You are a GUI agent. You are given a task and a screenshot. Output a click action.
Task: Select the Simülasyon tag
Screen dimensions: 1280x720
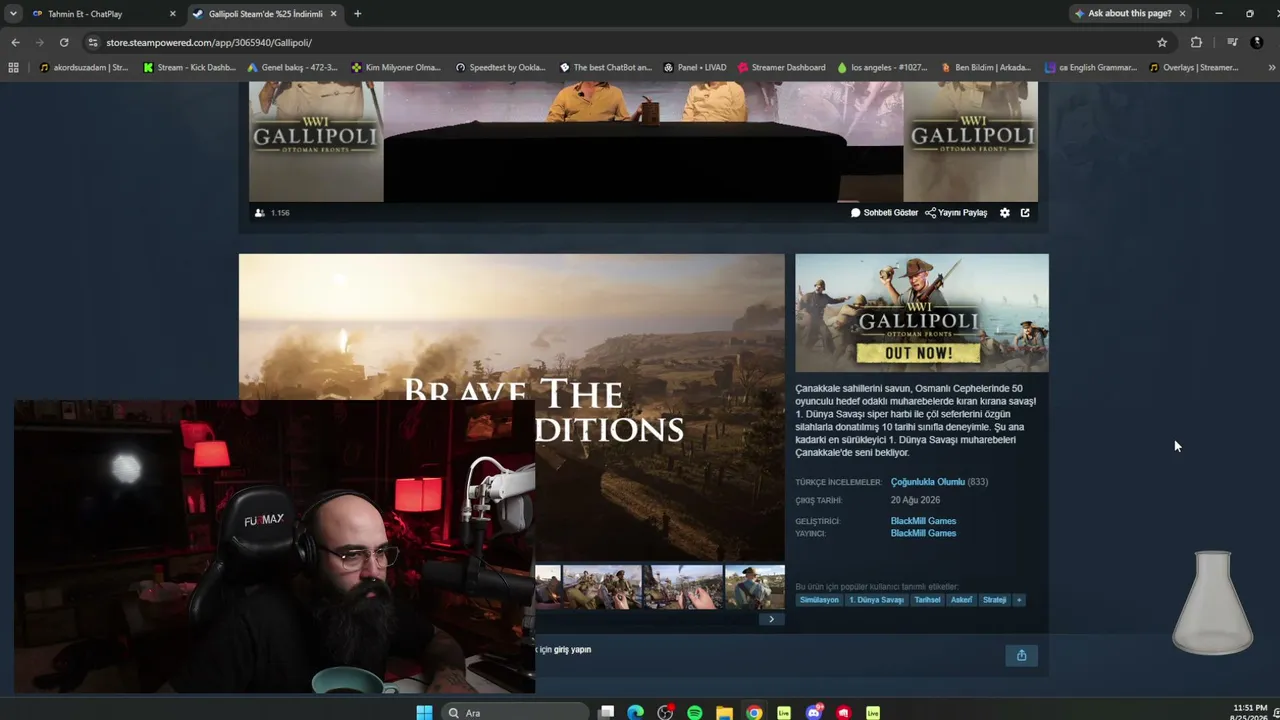pyautogui.click(x=819, y=600)
